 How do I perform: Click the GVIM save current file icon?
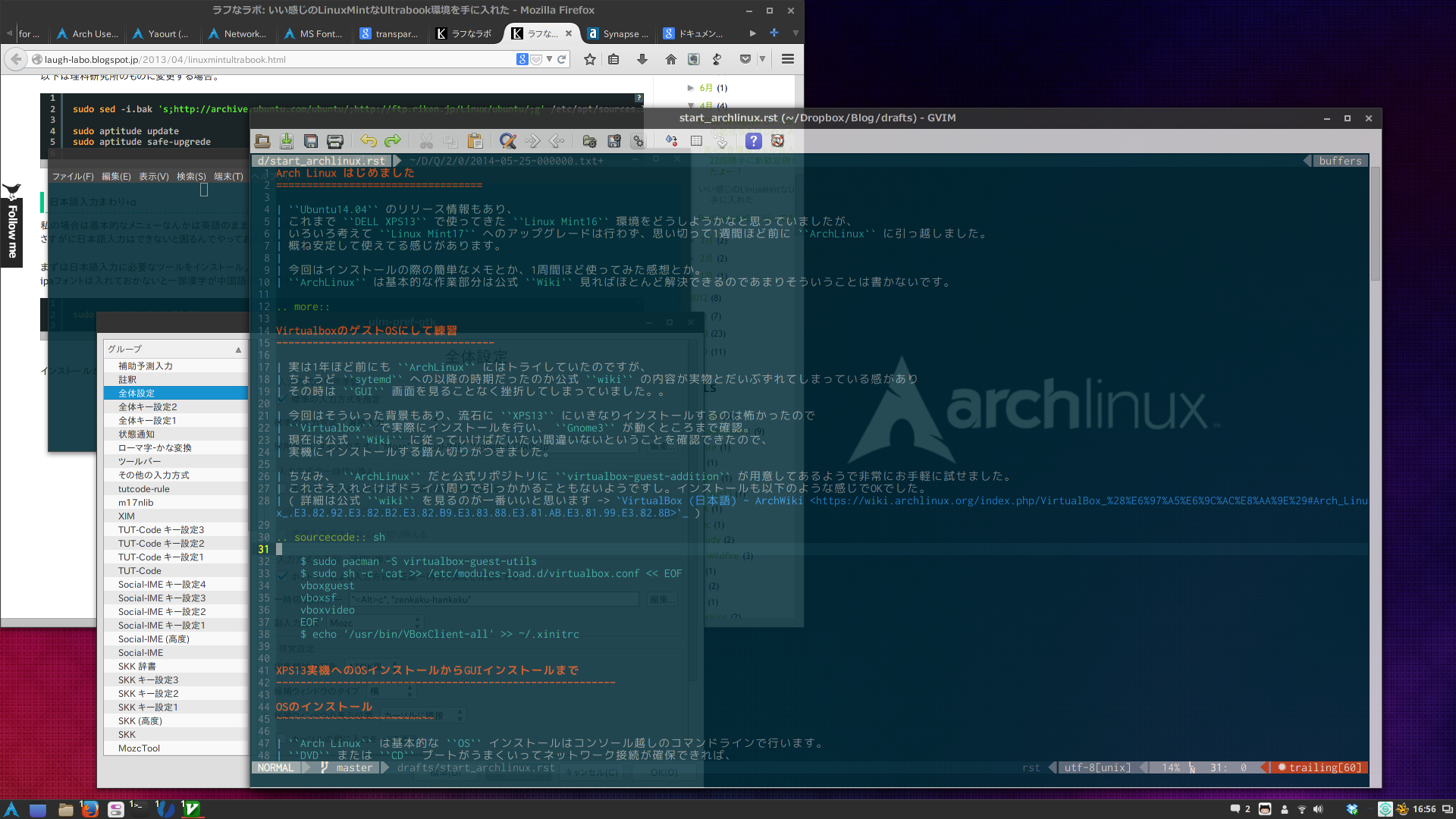[x=287, y=141]
